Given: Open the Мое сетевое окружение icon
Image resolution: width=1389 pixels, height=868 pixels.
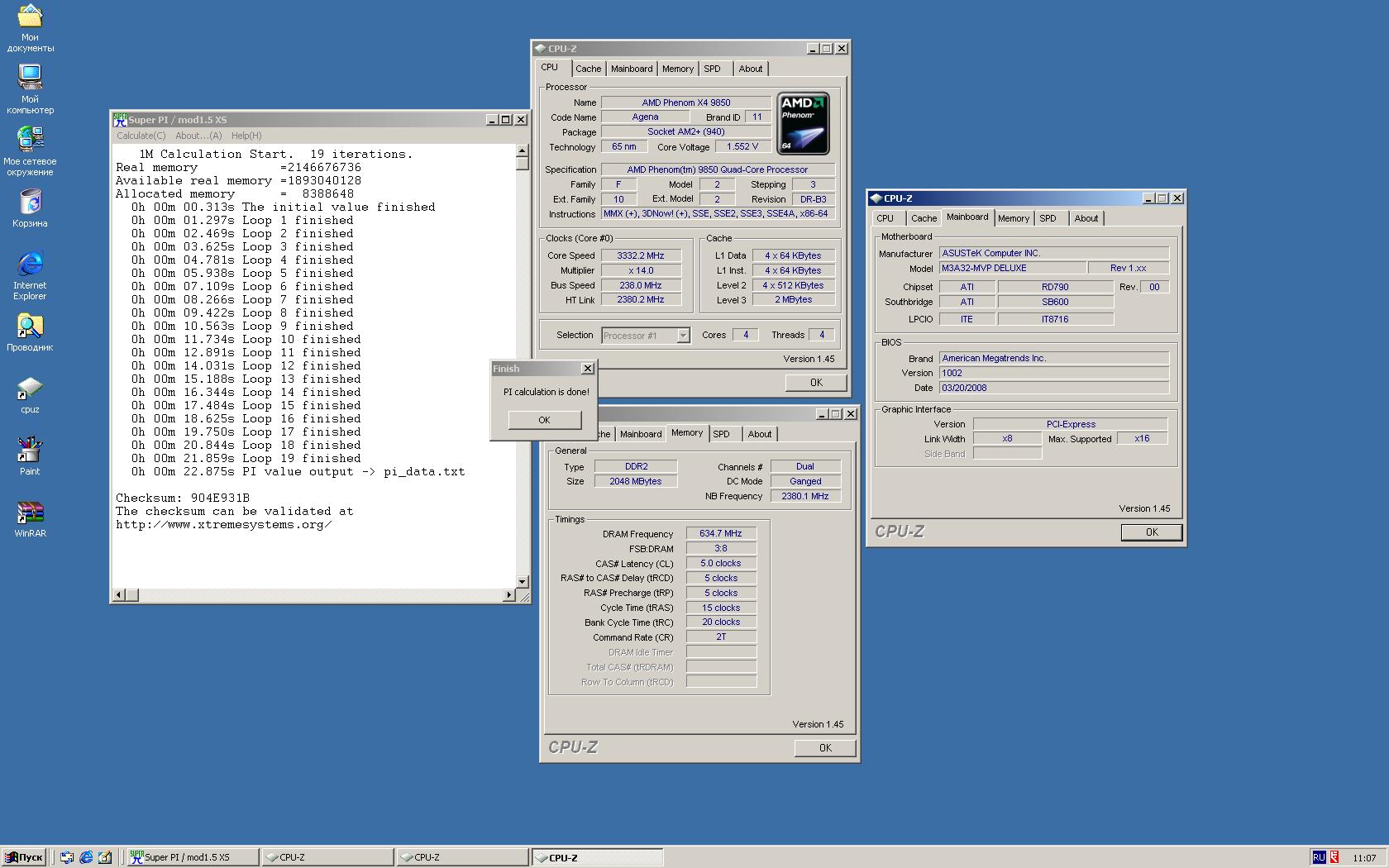Looking at the screenshot, I should click(x=30, y=151).
